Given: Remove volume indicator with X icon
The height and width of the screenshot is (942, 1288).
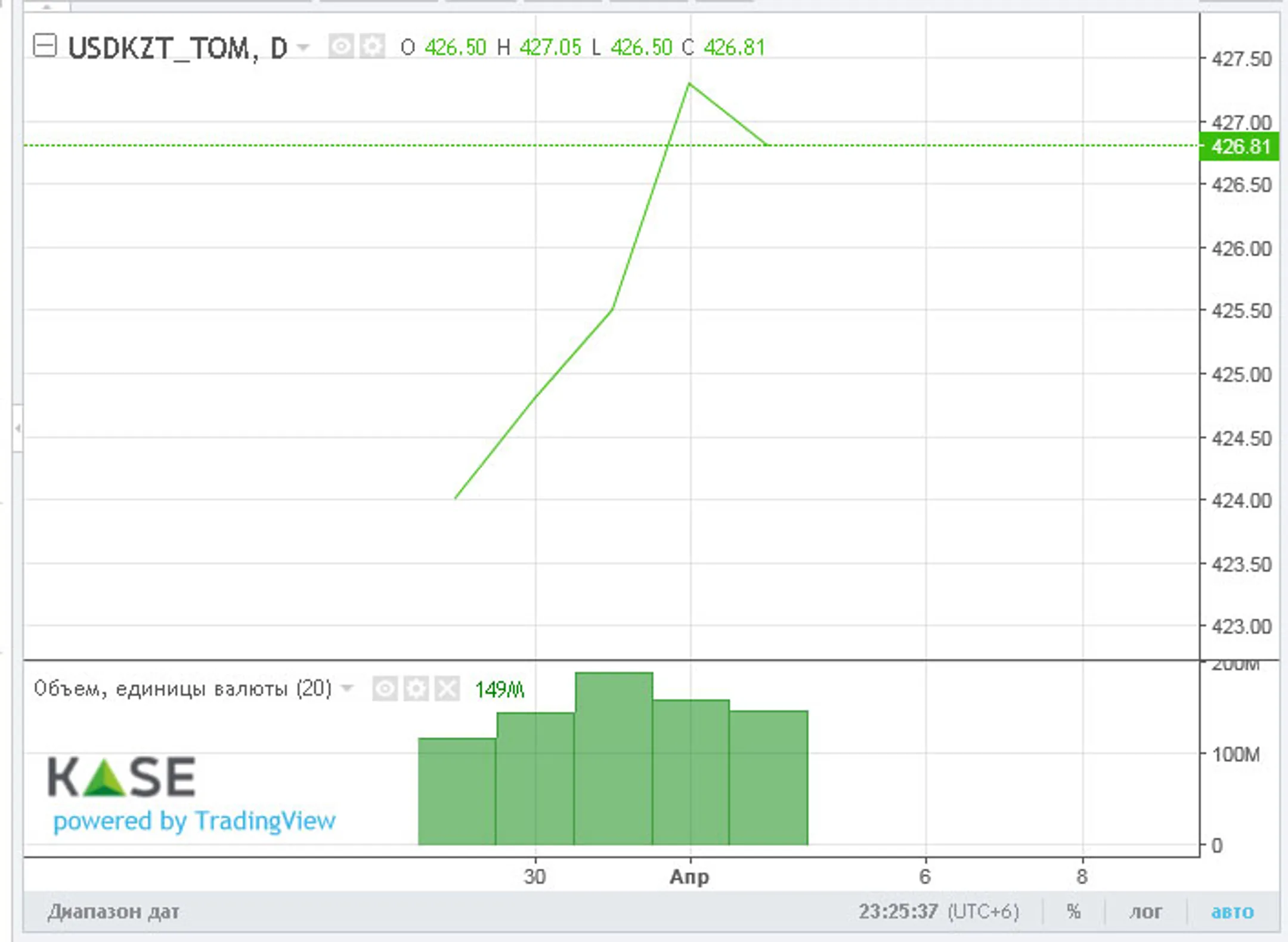Looking at the screenshot, I should pos(447,689).
